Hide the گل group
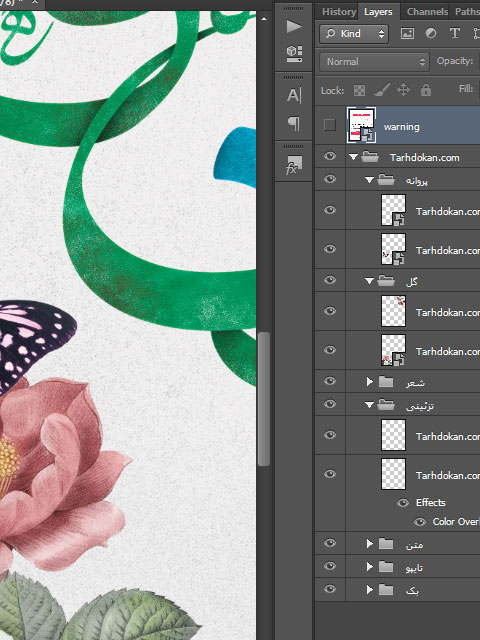The width and height of the screenshot is (480, 640). [330, 280]
